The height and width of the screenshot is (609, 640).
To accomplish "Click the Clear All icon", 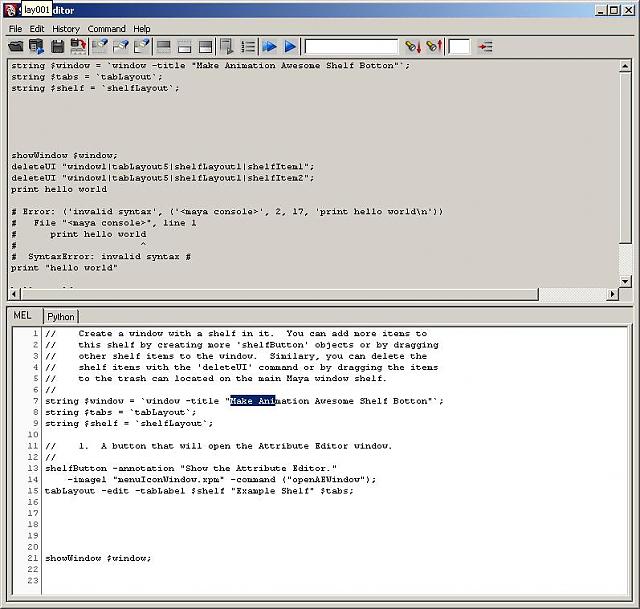I will 141,46.
